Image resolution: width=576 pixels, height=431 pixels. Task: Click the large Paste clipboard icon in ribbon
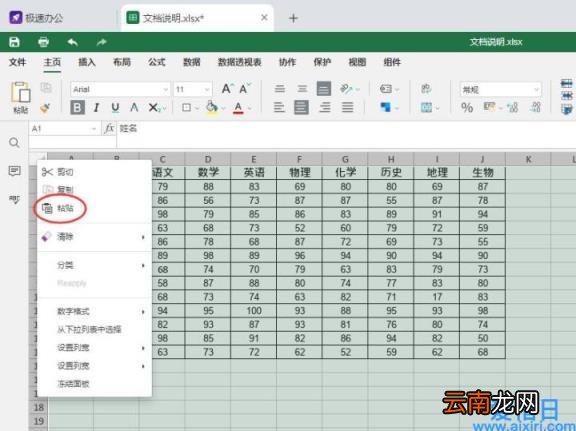(21, 92)
